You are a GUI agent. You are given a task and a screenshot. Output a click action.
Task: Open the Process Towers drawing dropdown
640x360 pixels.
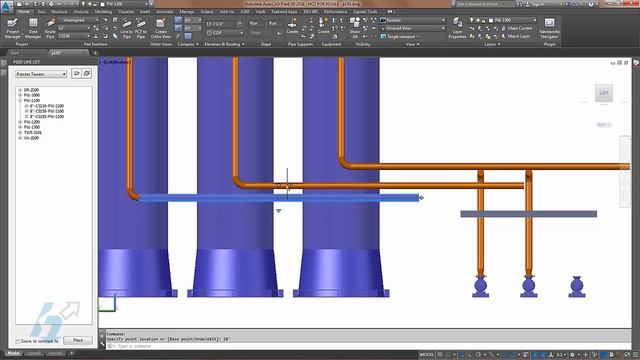41,74
